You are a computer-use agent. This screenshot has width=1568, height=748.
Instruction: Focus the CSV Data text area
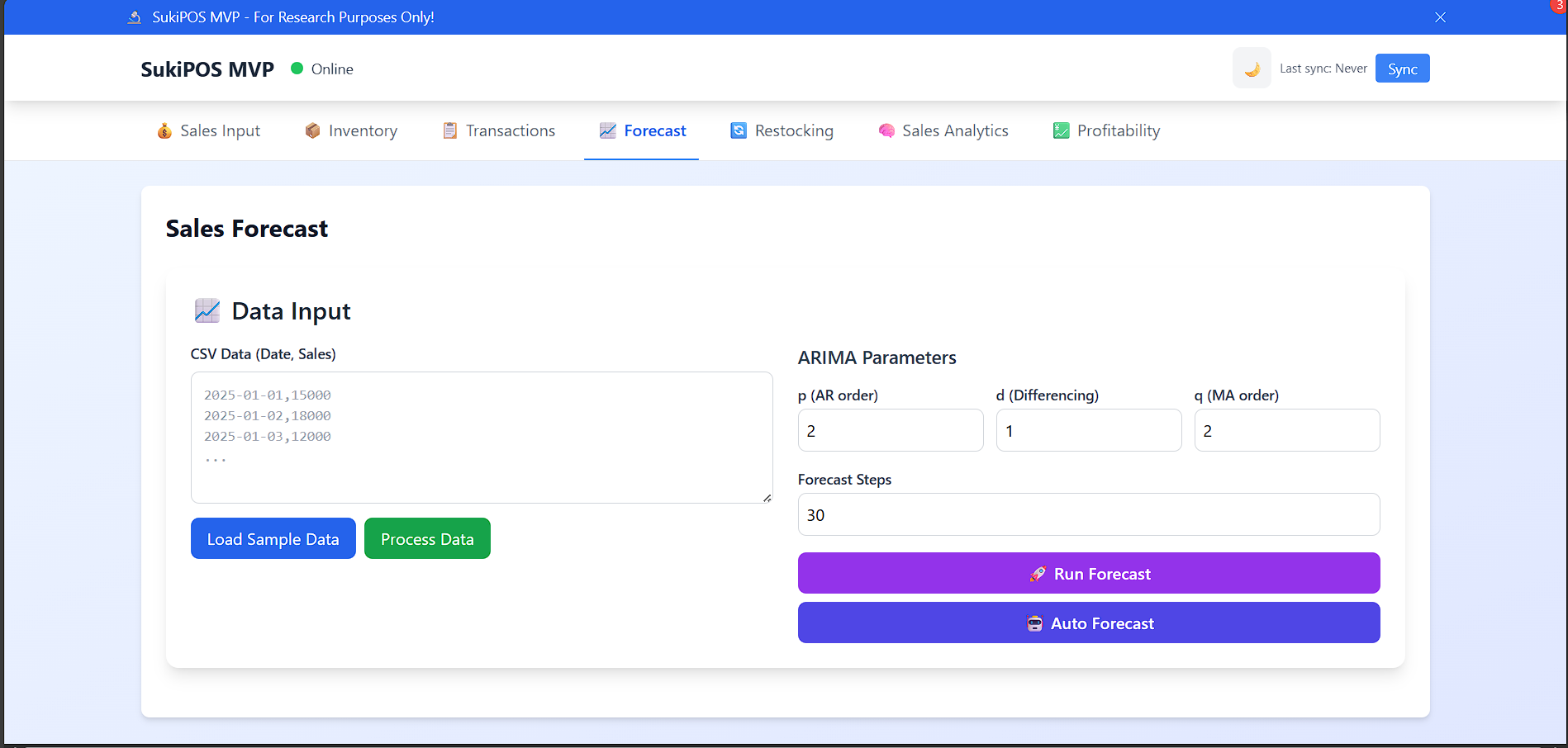point(482,438)
